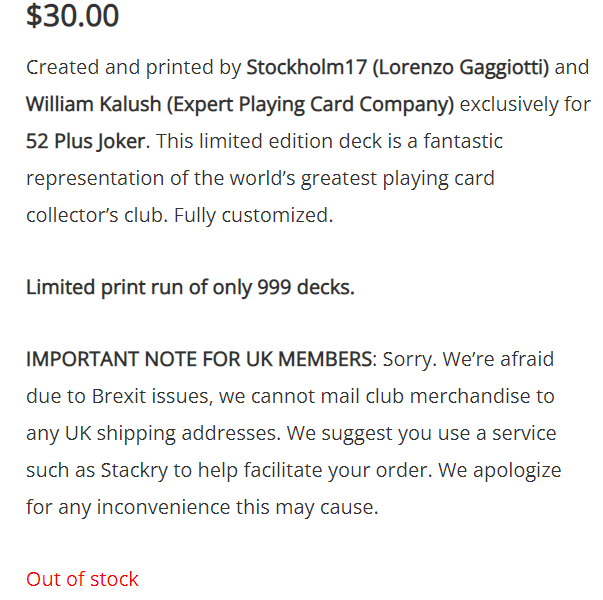The image size is (603, 600).
Task: Click the word Stackry in the note
Action: [135, 470]
